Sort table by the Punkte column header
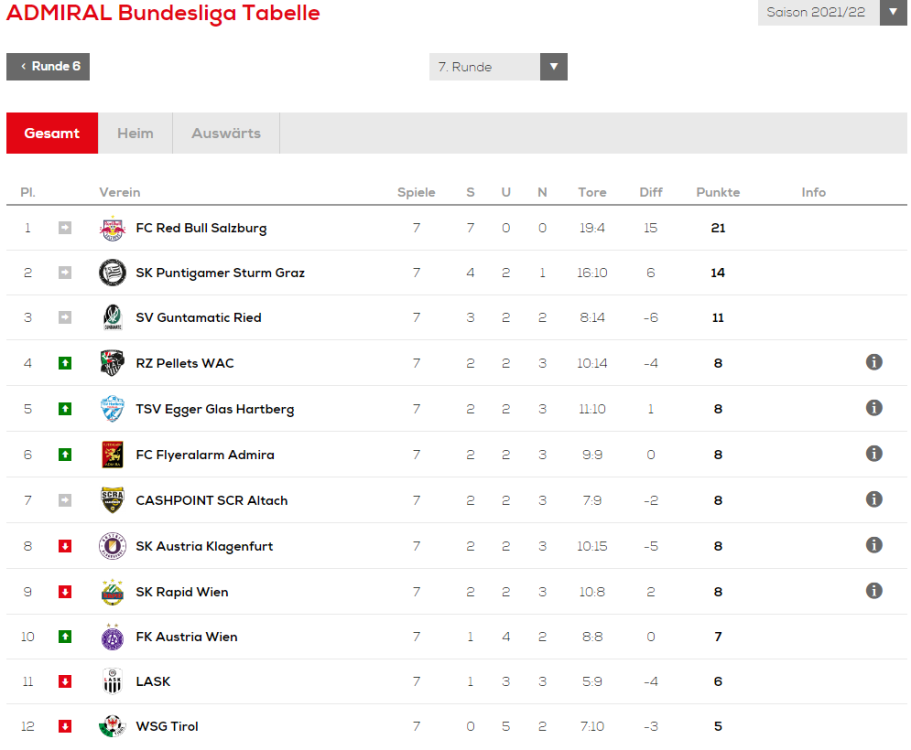This screenshot has width=911, height=750. [x=718, y=192]
